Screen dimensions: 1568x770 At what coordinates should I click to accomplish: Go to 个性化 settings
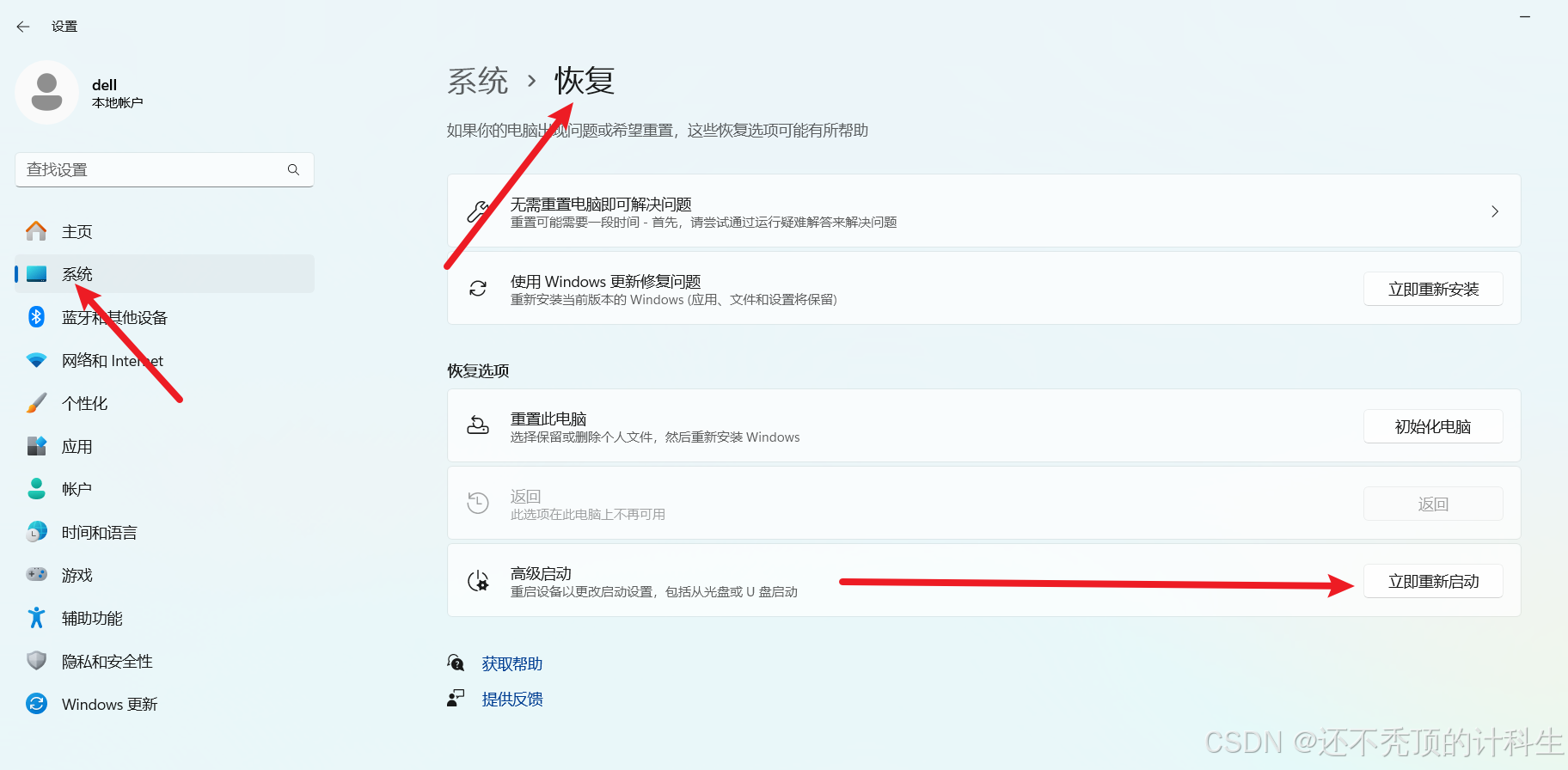[164, 403]
